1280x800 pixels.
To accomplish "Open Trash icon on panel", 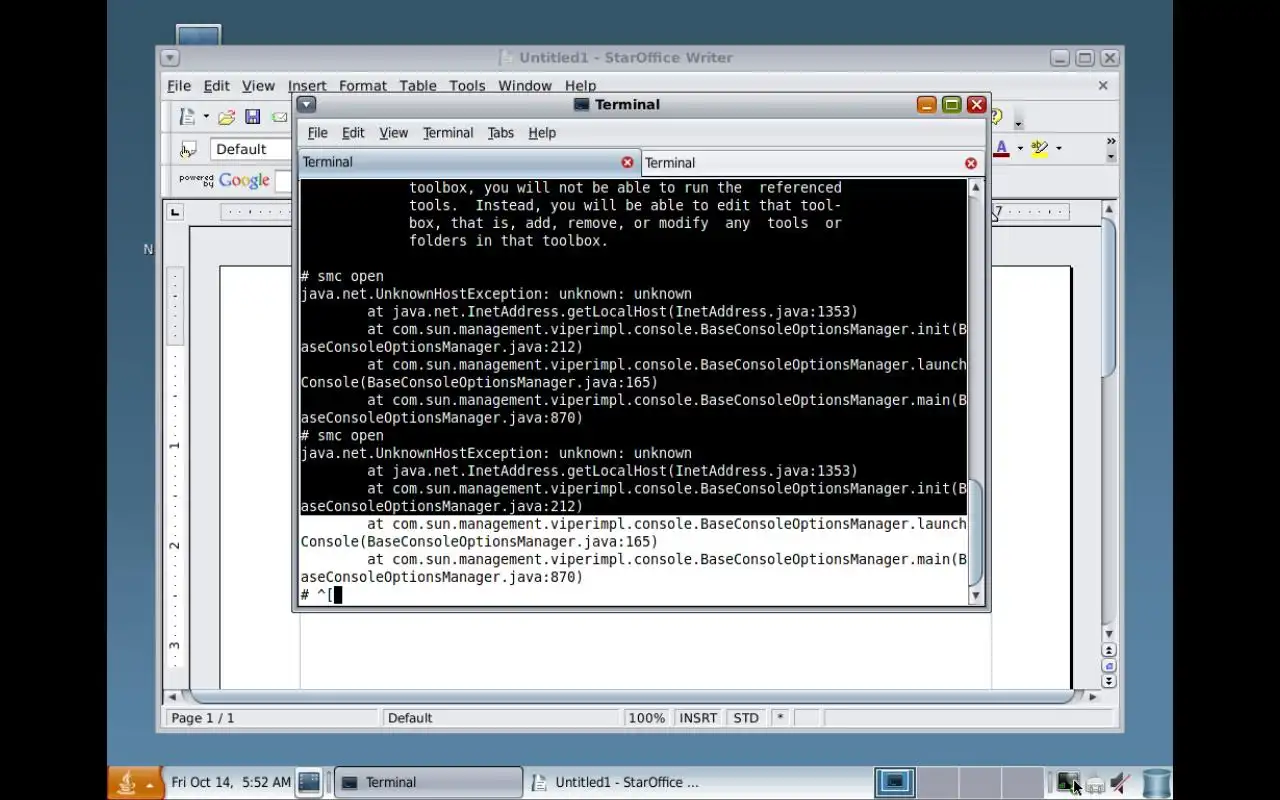I will click(1156, 783).
